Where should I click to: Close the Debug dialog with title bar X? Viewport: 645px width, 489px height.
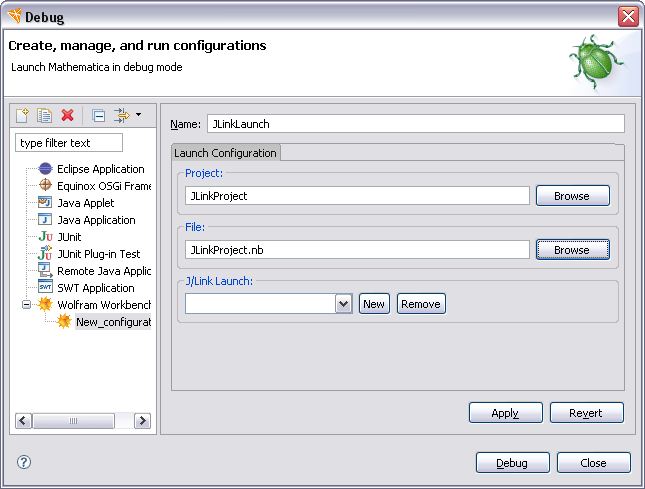coord(628,17)
